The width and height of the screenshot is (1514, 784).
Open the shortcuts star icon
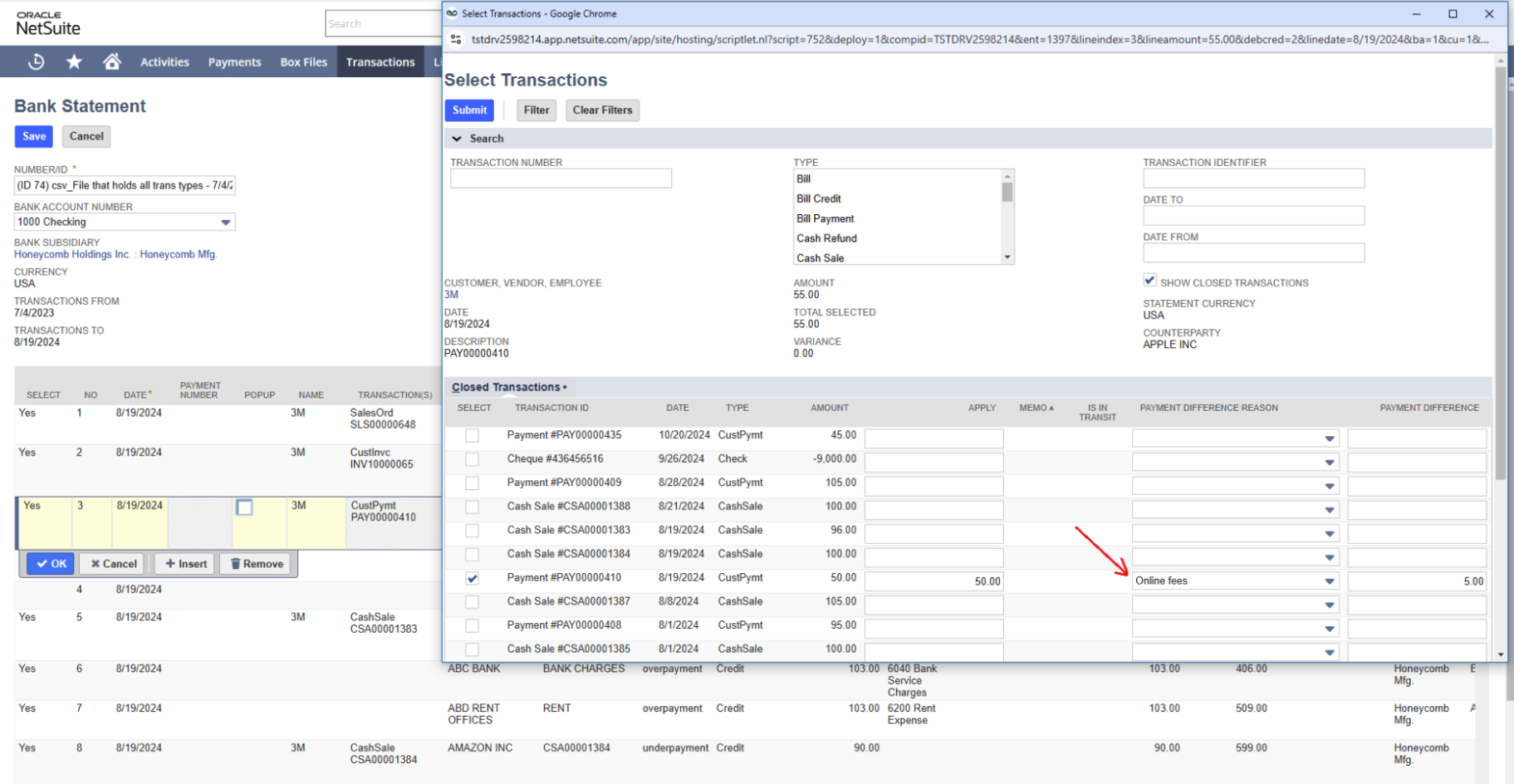pos(74,61)
